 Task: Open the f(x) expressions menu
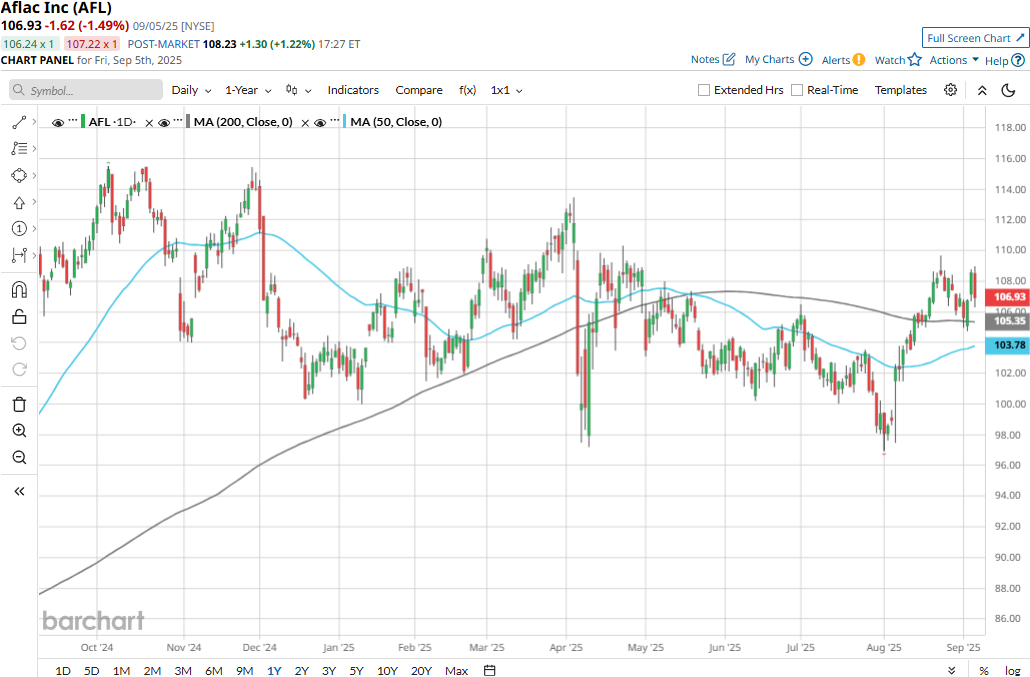click(x=467, y=90)
